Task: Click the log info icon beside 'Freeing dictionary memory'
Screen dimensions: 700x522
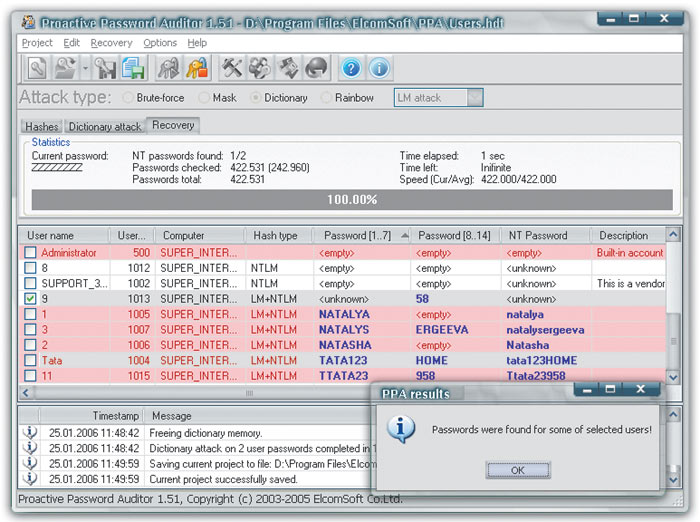Action: pyautogui.click(x=29, y=432)
